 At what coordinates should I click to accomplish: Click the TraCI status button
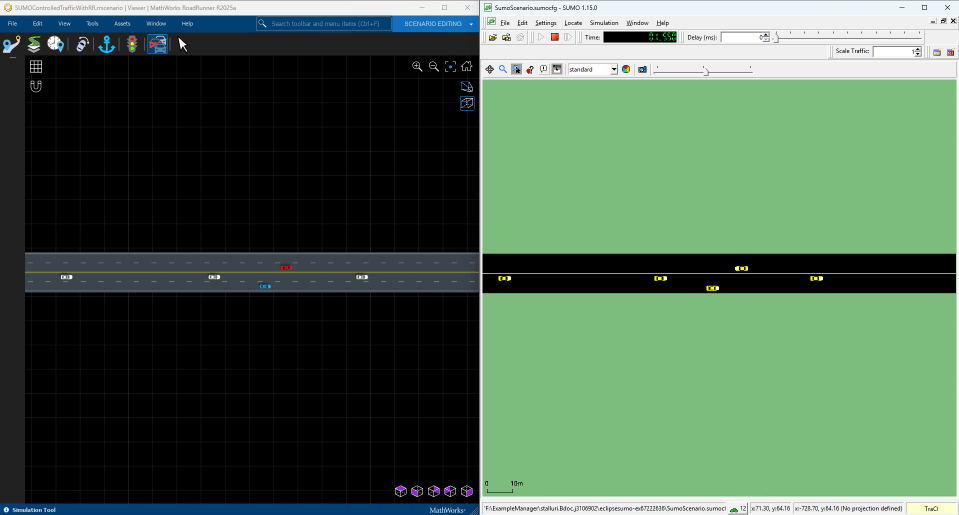click(931, 508)
